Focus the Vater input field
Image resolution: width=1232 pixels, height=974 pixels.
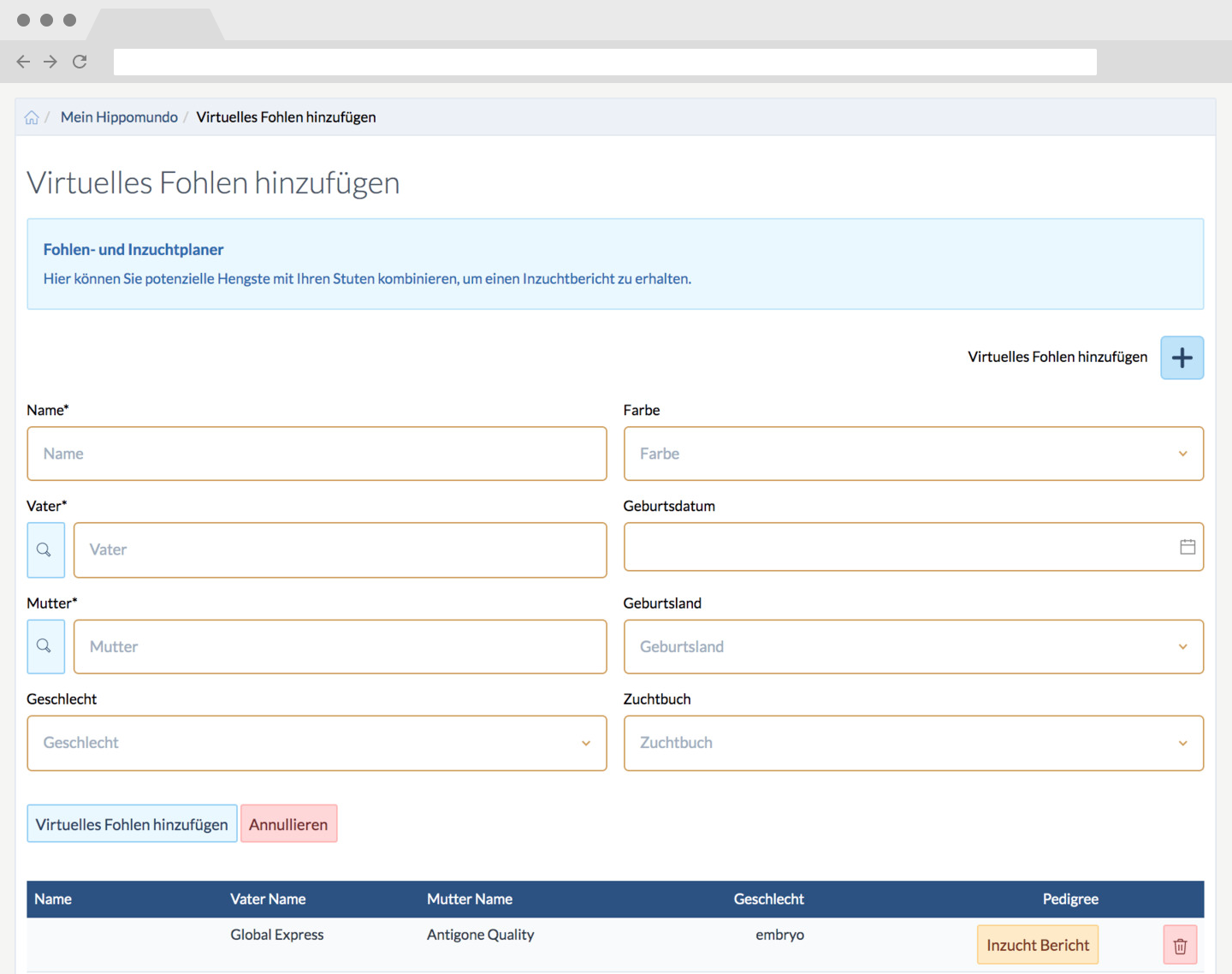[340, 550]
